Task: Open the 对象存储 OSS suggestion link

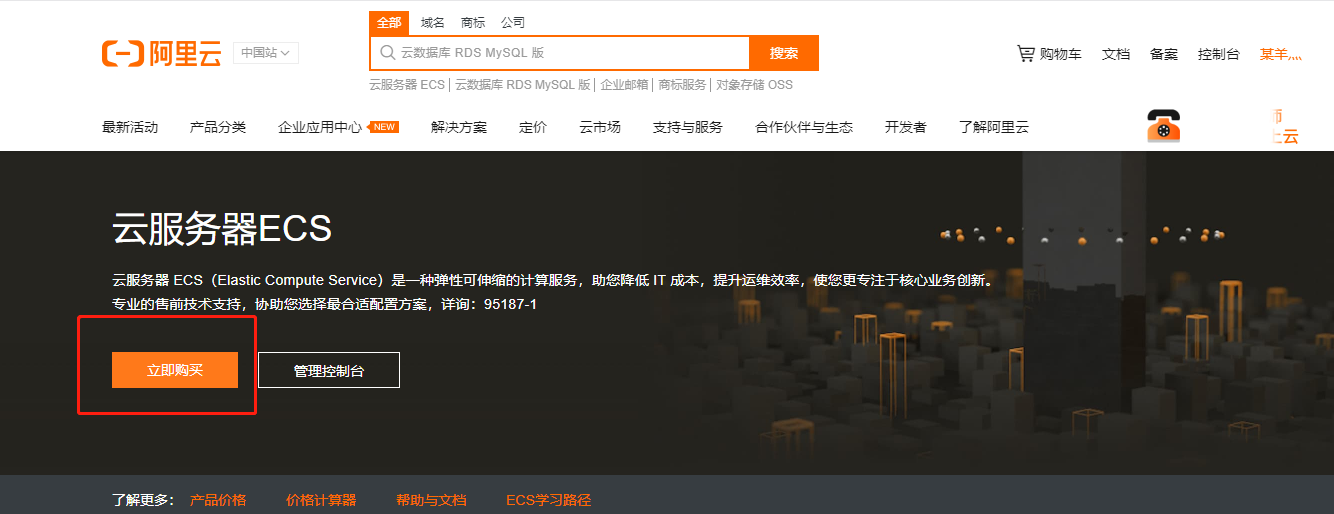Action: pyautogui.click(x=755, y=85)
